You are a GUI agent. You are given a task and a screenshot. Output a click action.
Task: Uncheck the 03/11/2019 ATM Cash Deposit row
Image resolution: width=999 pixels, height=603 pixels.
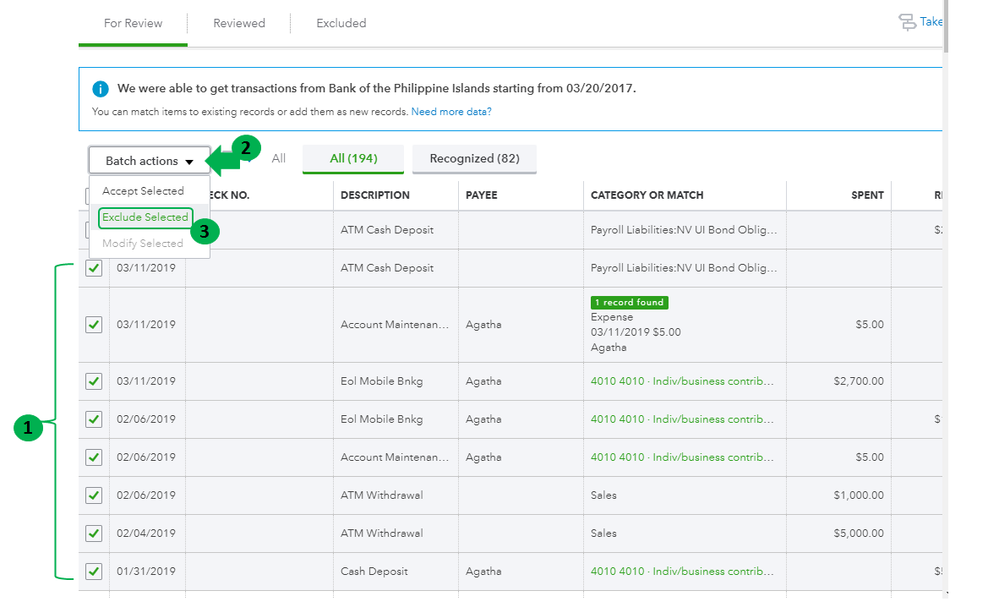94,268
